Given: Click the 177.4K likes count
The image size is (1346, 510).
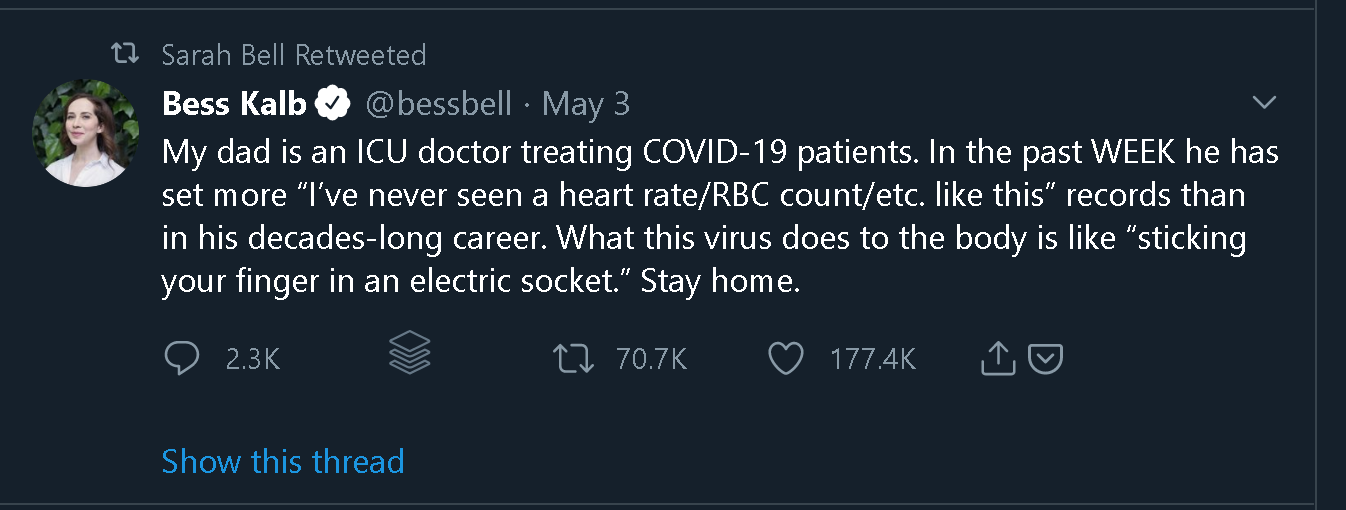Looking at the screenshot, I should point(872,359).
